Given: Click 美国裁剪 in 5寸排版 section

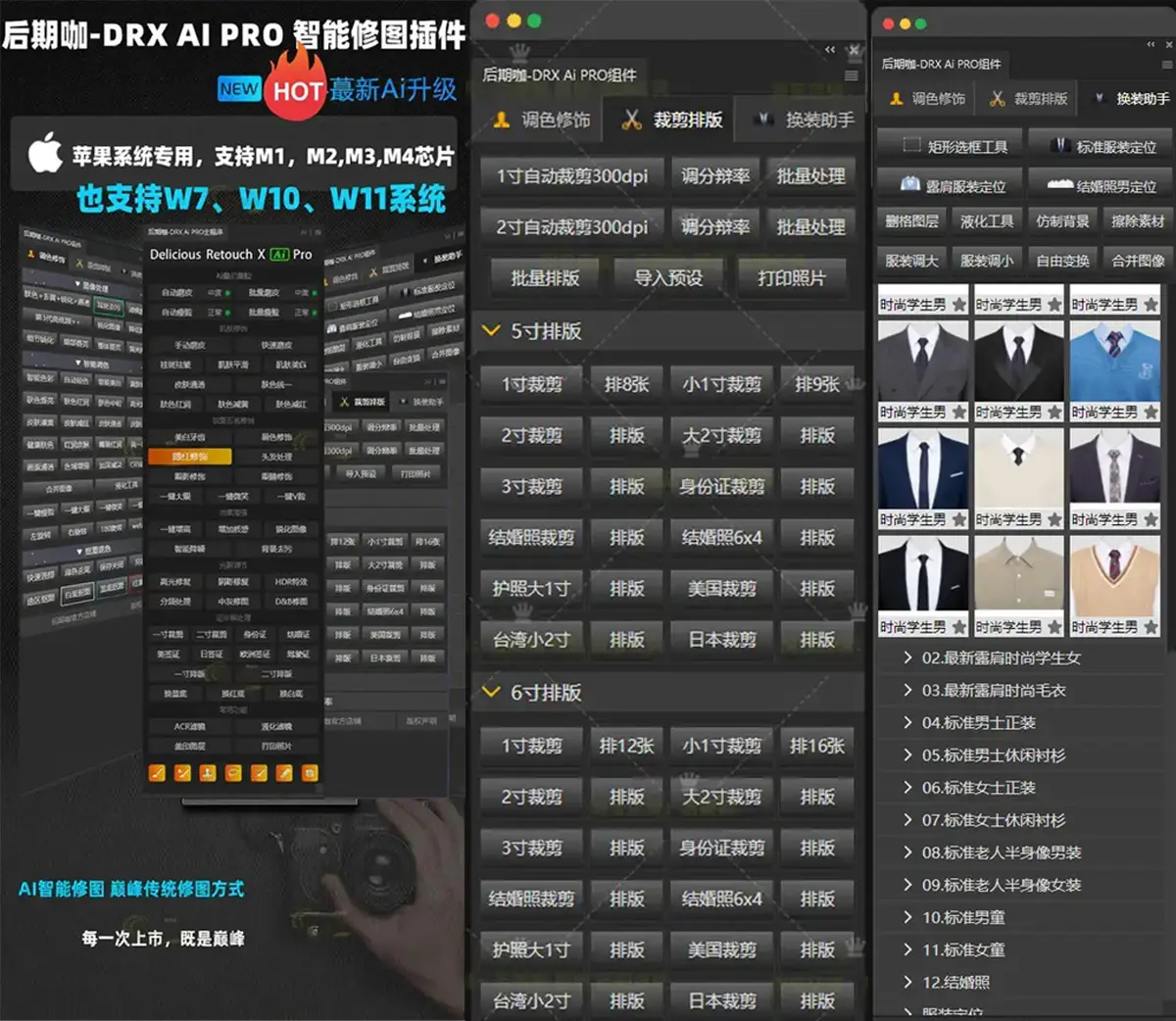Looking at the screenshot, I should pyautogui.click(x=722, y=588).
